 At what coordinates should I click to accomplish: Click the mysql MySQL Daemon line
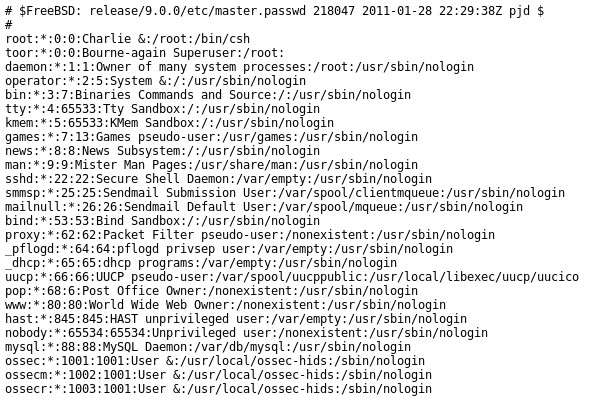pyautogui.click(x=208, y=347)
